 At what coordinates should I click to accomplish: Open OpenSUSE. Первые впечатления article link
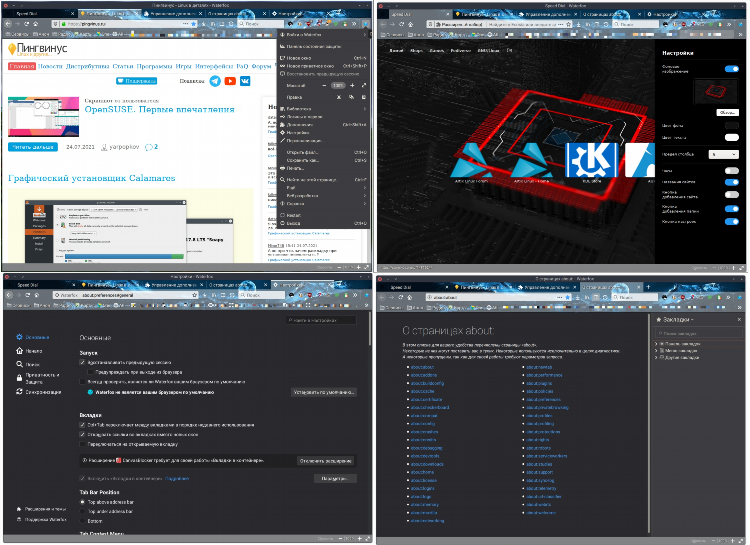(159, 110)
